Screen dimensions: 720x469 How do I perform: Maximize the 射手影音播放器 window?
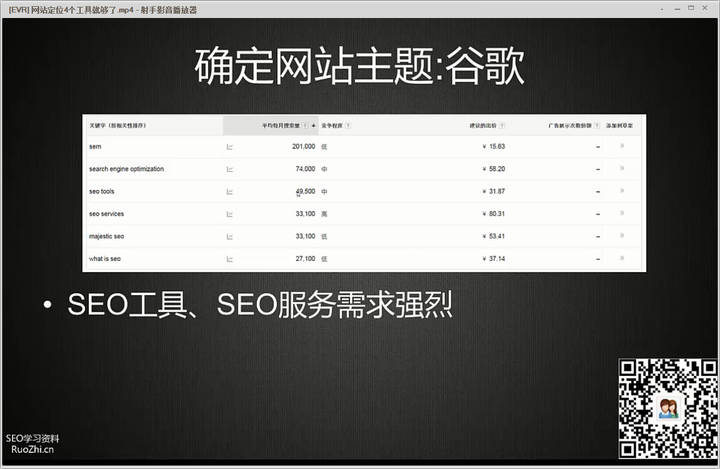691,8
